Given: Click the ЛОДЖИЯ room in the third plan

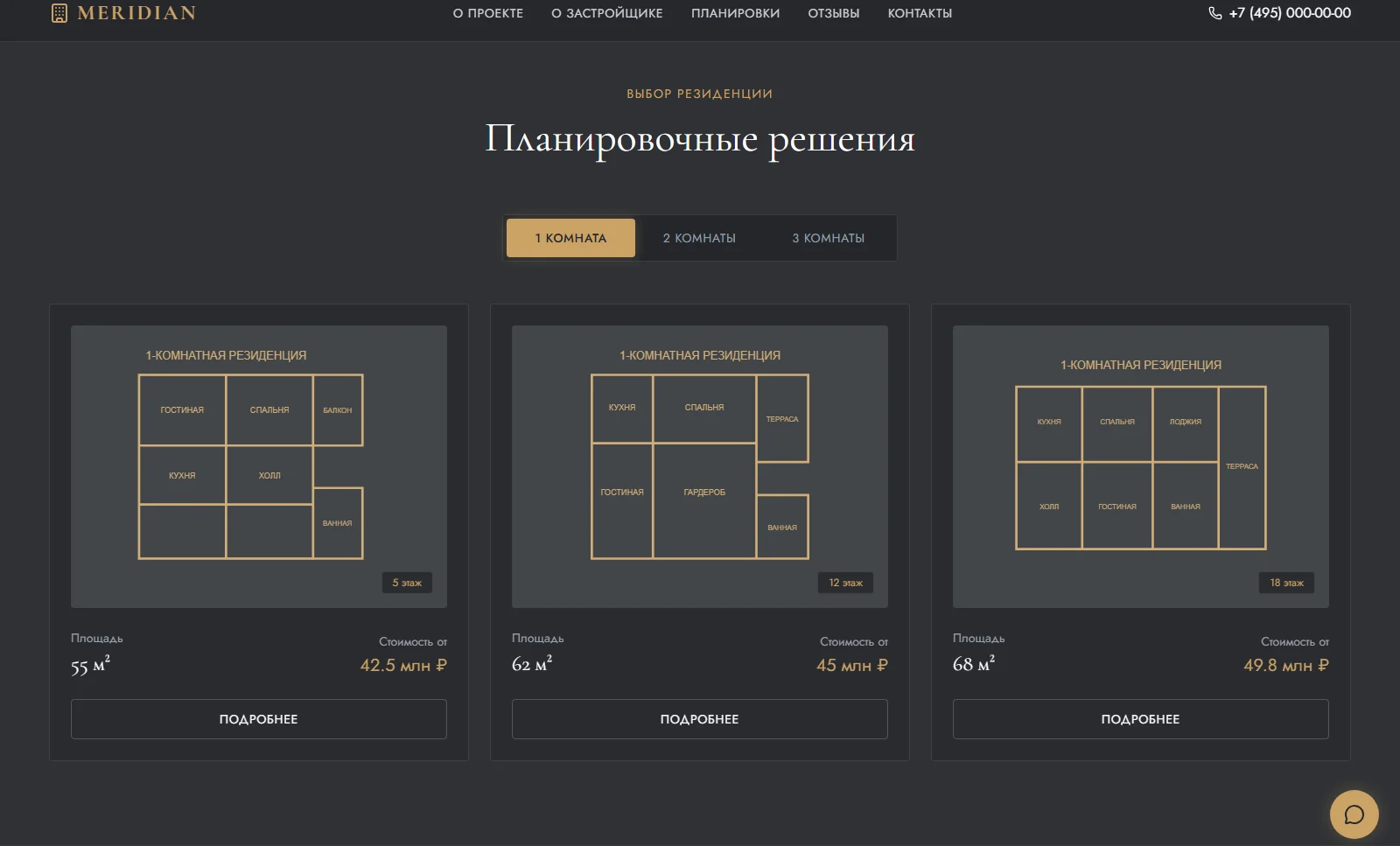Looking at the screenshot, I should pos(1186,424).
